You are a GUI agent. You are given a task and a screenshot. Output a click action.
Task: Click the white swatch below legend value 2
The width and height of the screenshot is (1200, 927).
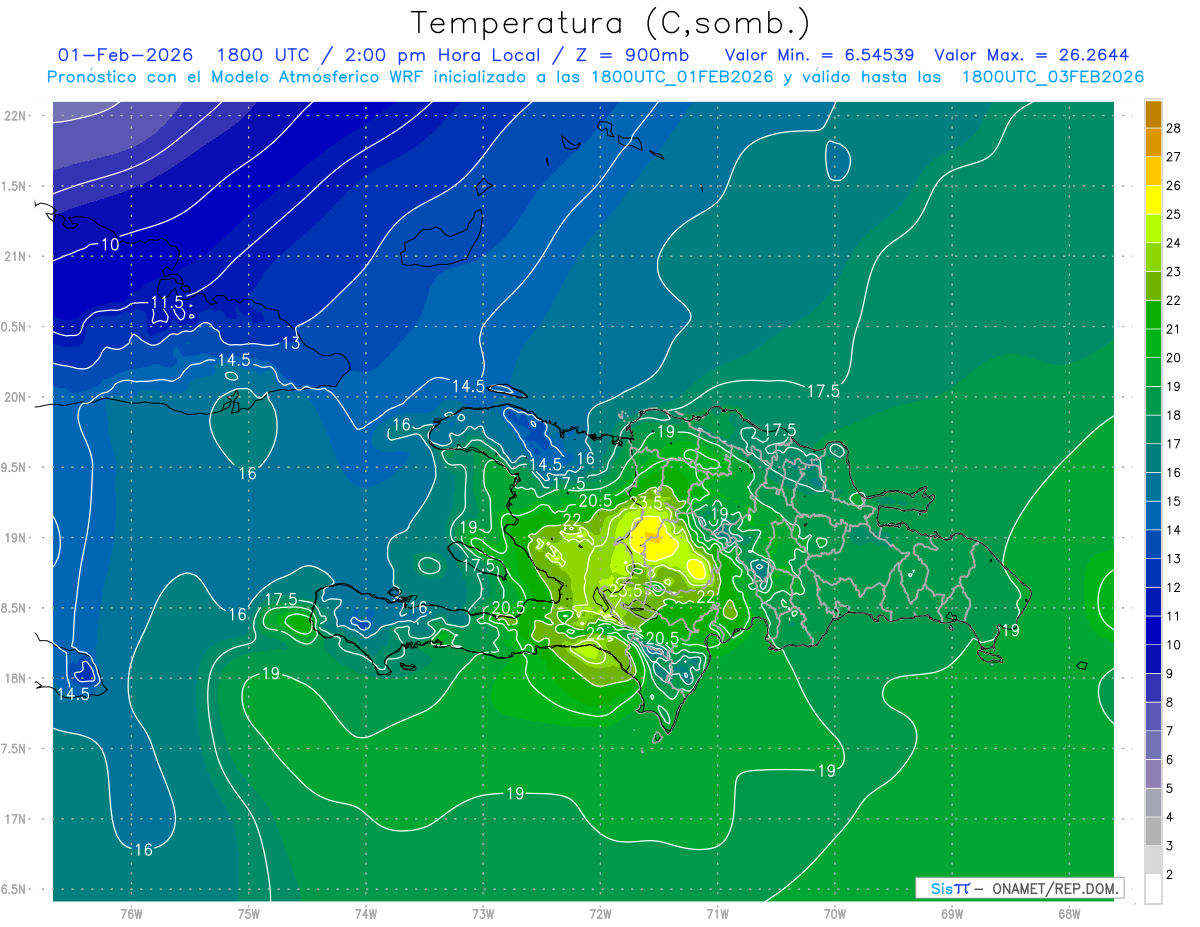click(x=1153, y=888)
